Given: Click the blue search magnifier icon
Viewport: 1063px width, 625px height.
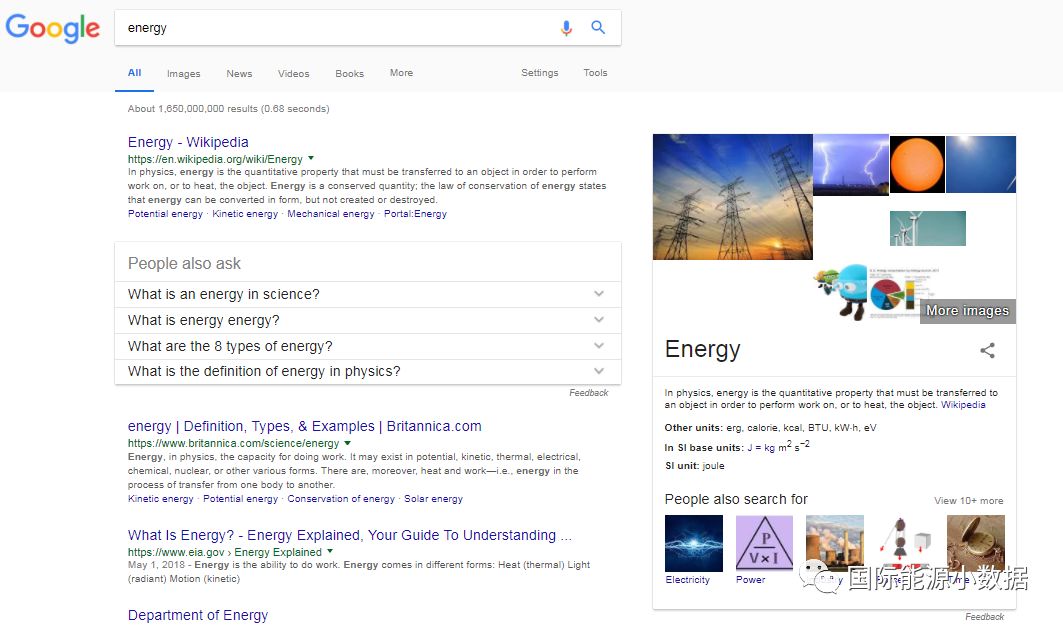Looking at the screenshot, I should point(598,27).
